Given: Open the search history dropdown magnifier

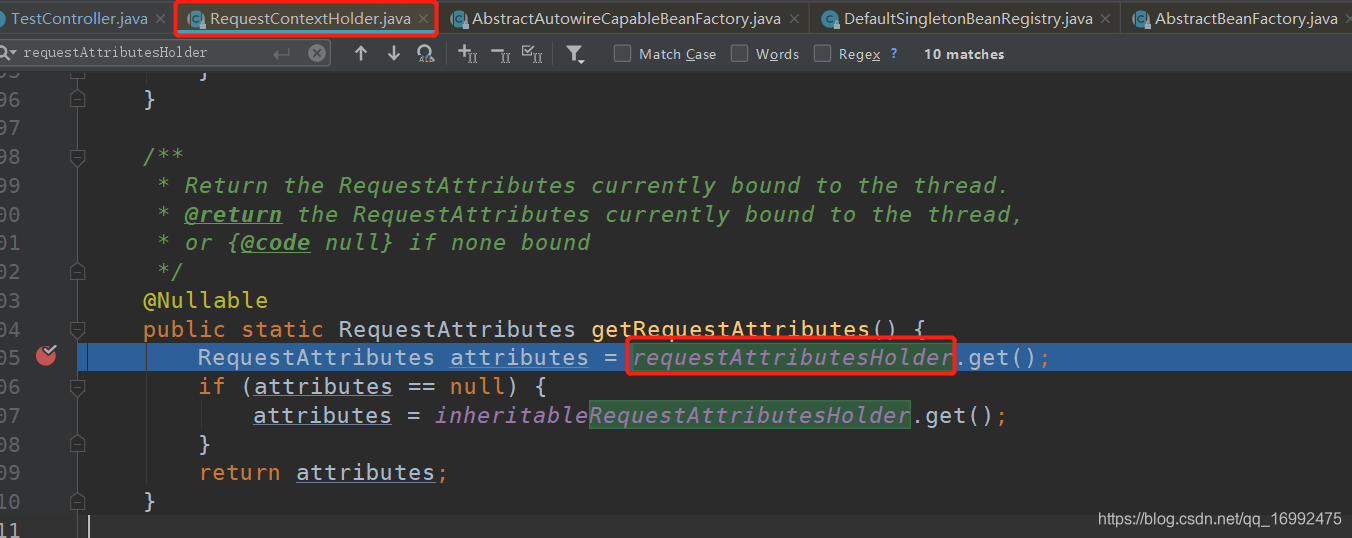Looking at the screenshot, I should tap(8, 53).
